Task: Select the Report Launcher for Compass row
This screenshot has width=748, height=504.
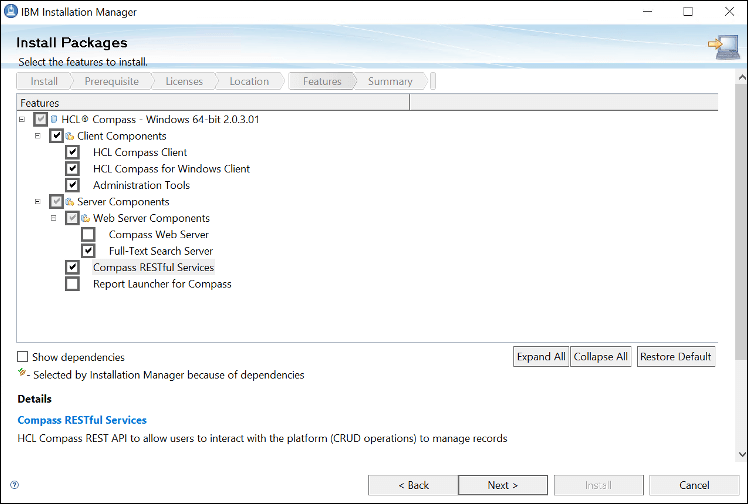Action: 162,284
